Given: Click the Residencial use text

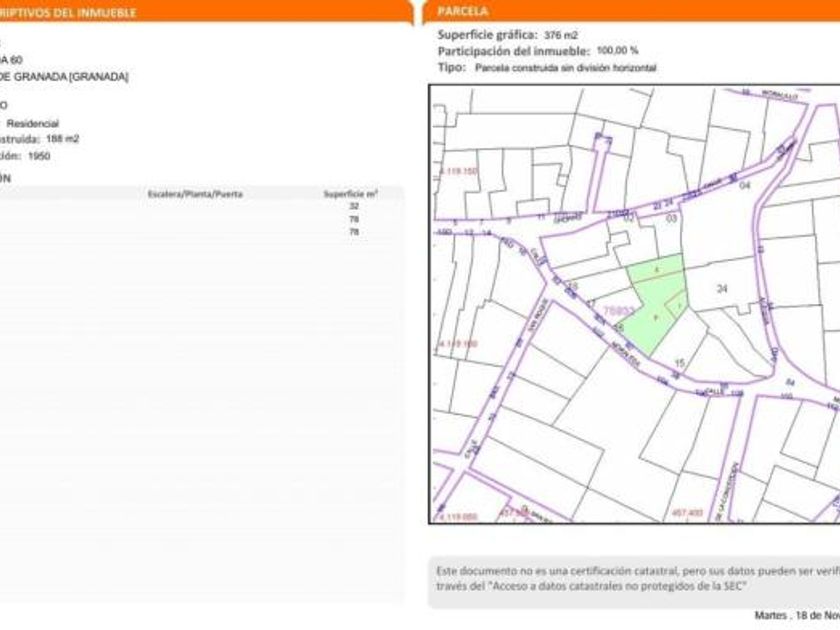Looking at the screenshot, I should pos(40,123).
